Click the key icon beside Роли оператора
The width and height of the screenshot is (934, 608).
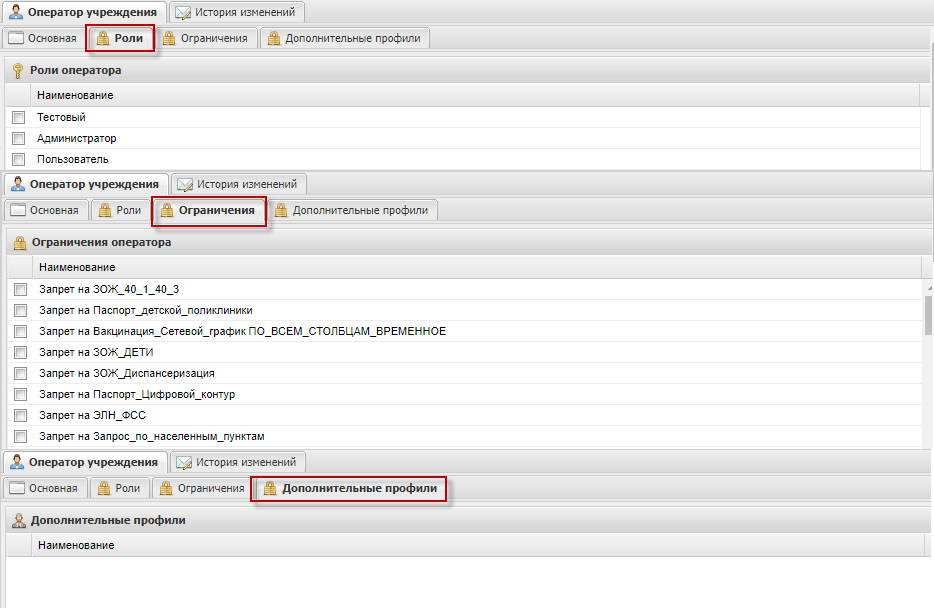pyautogui.click(x=17, y=70)
